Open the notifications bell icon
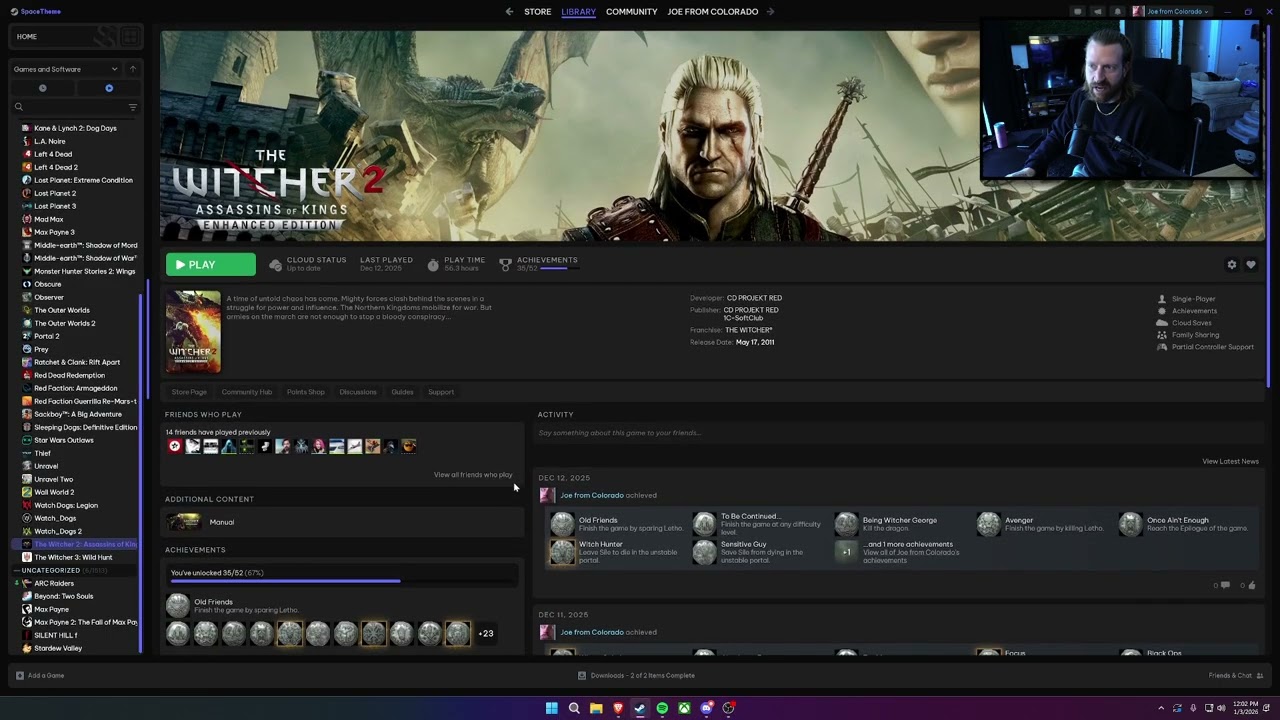1280x720 pixels. (x=1117, y=12)
